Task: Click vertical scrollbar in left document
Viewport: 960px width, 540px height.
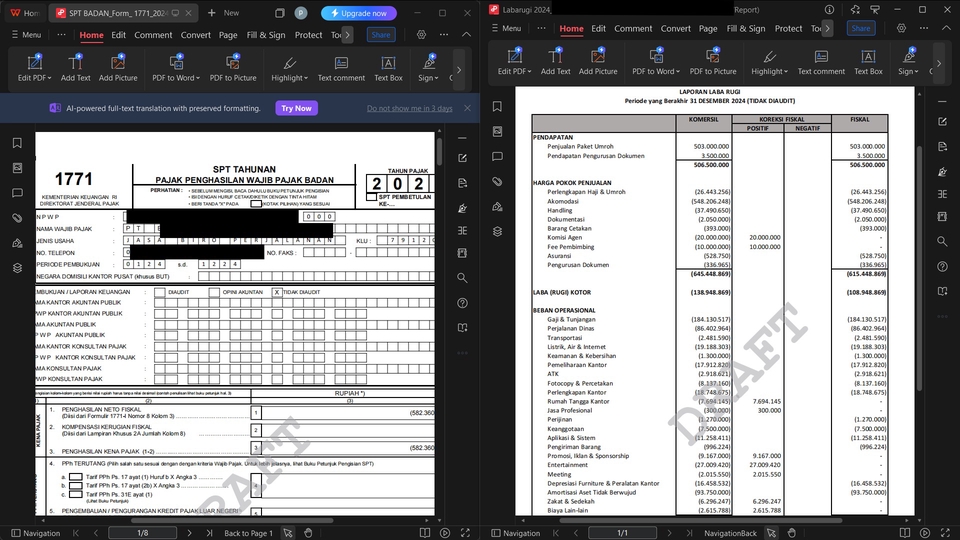Action: [x=439, y=151]
